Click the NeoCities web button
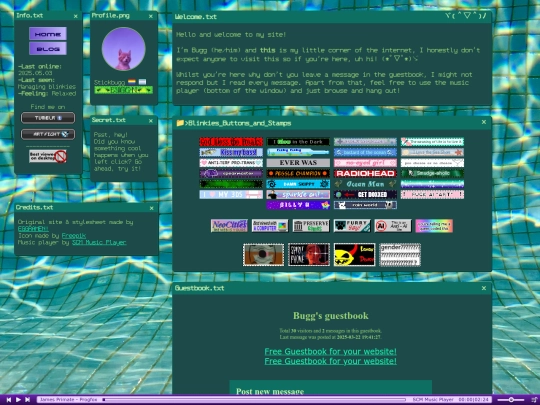The image size is (540, 405). 229,226
